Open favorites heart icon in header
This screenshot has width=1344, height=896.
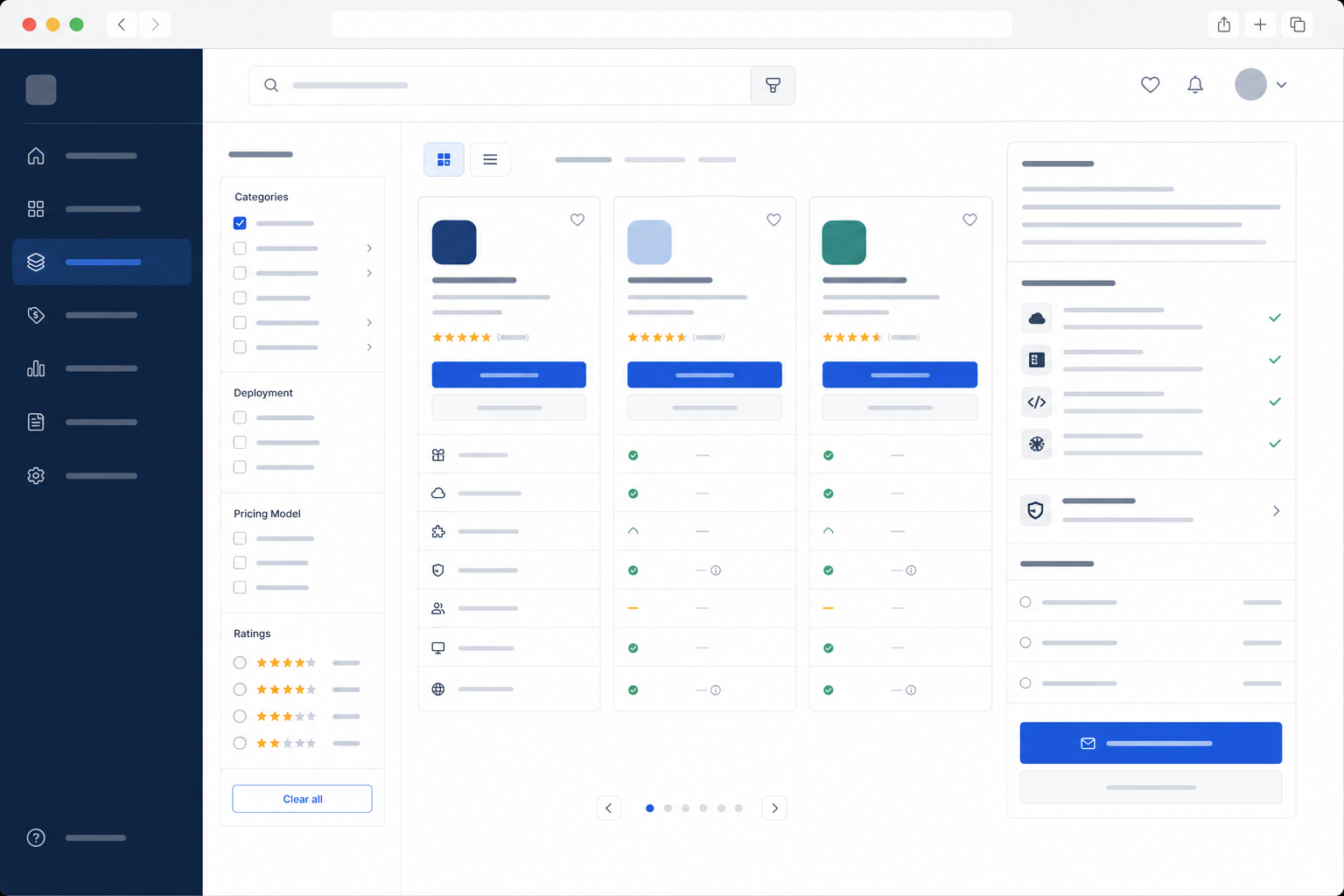point(1151,85)
